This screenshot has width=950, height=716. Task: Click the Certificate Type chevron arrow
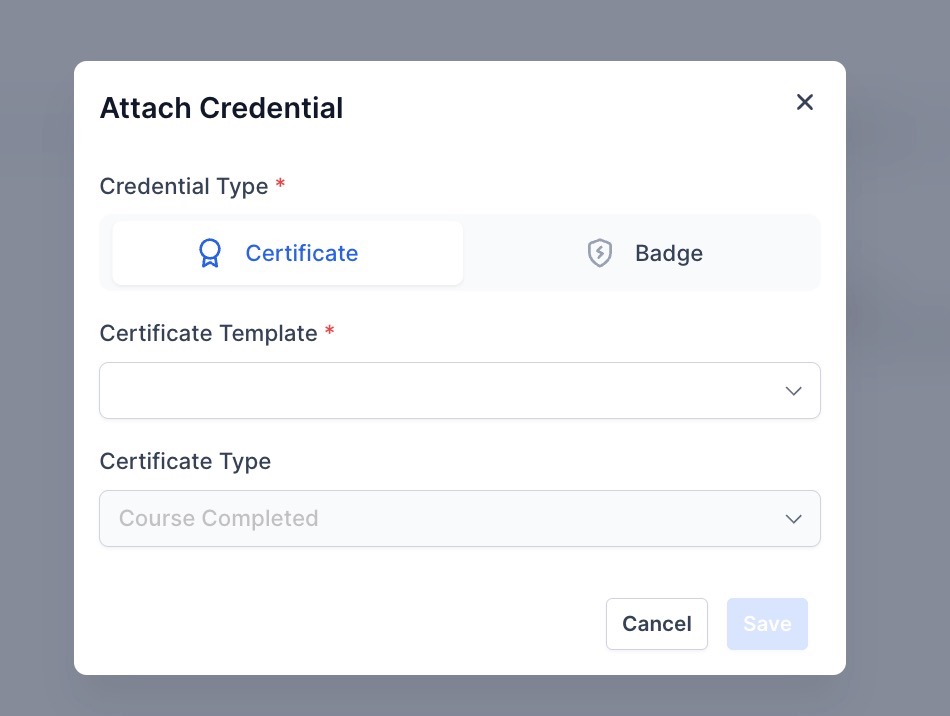point(794,519)
